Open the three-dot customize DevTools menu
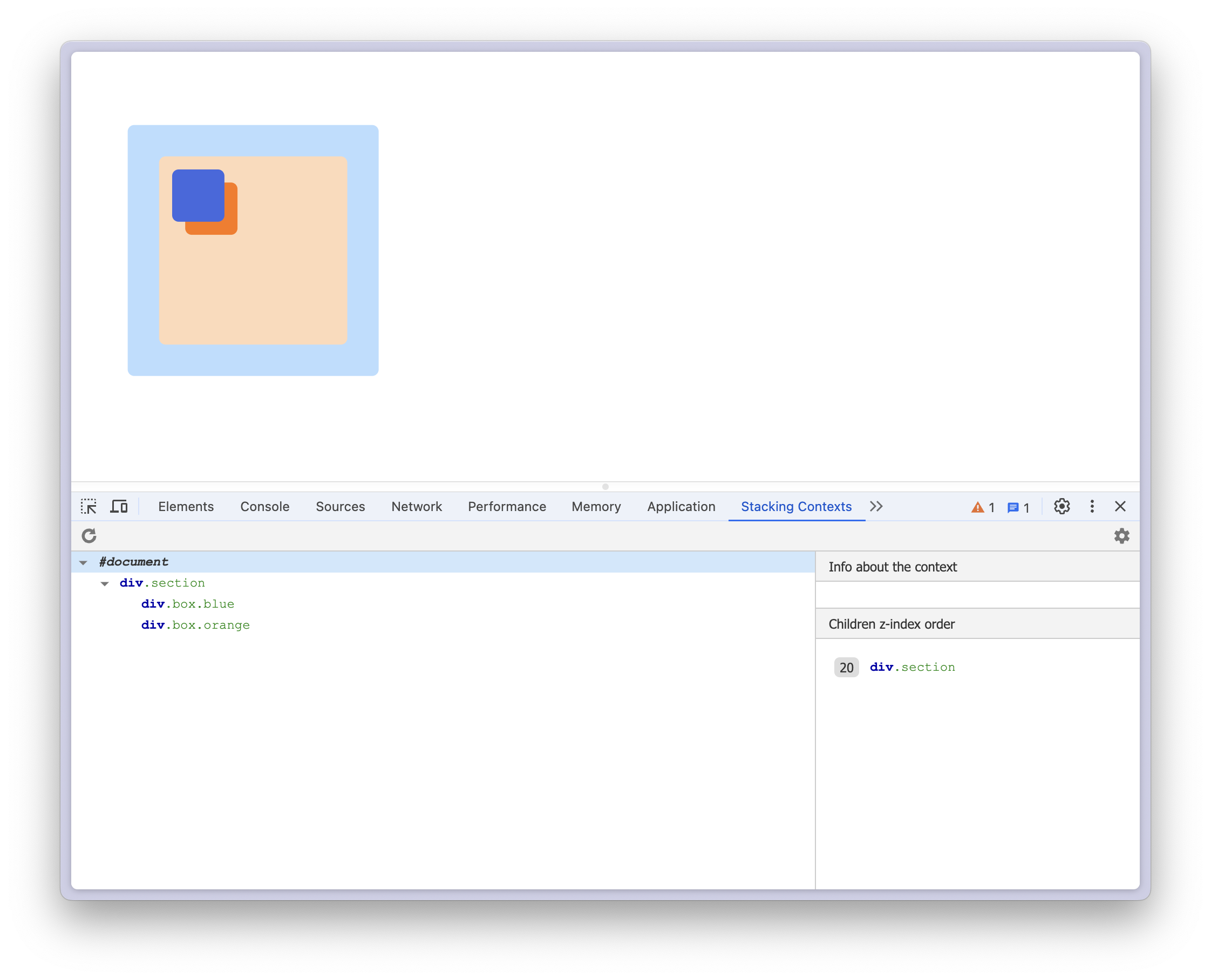 pos(1092,506)
